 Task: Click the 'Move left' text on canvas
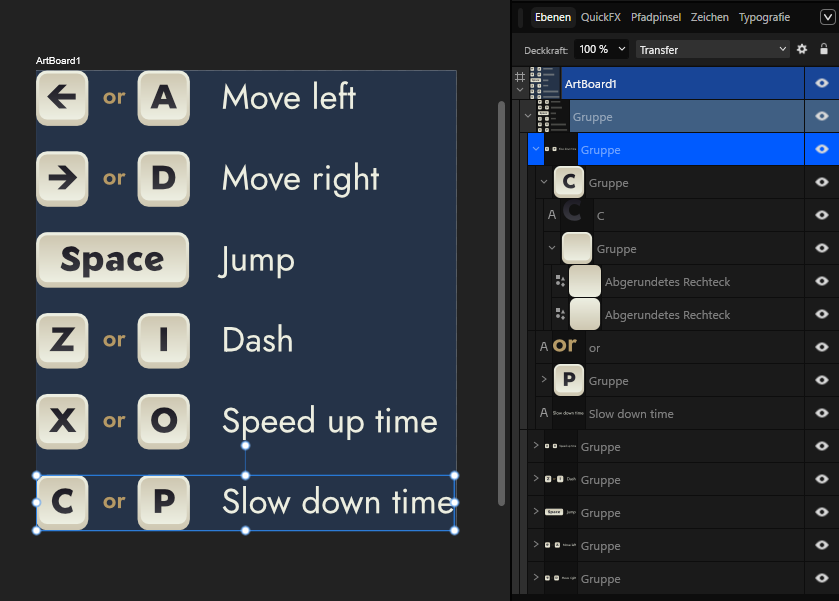pos(289,97)
